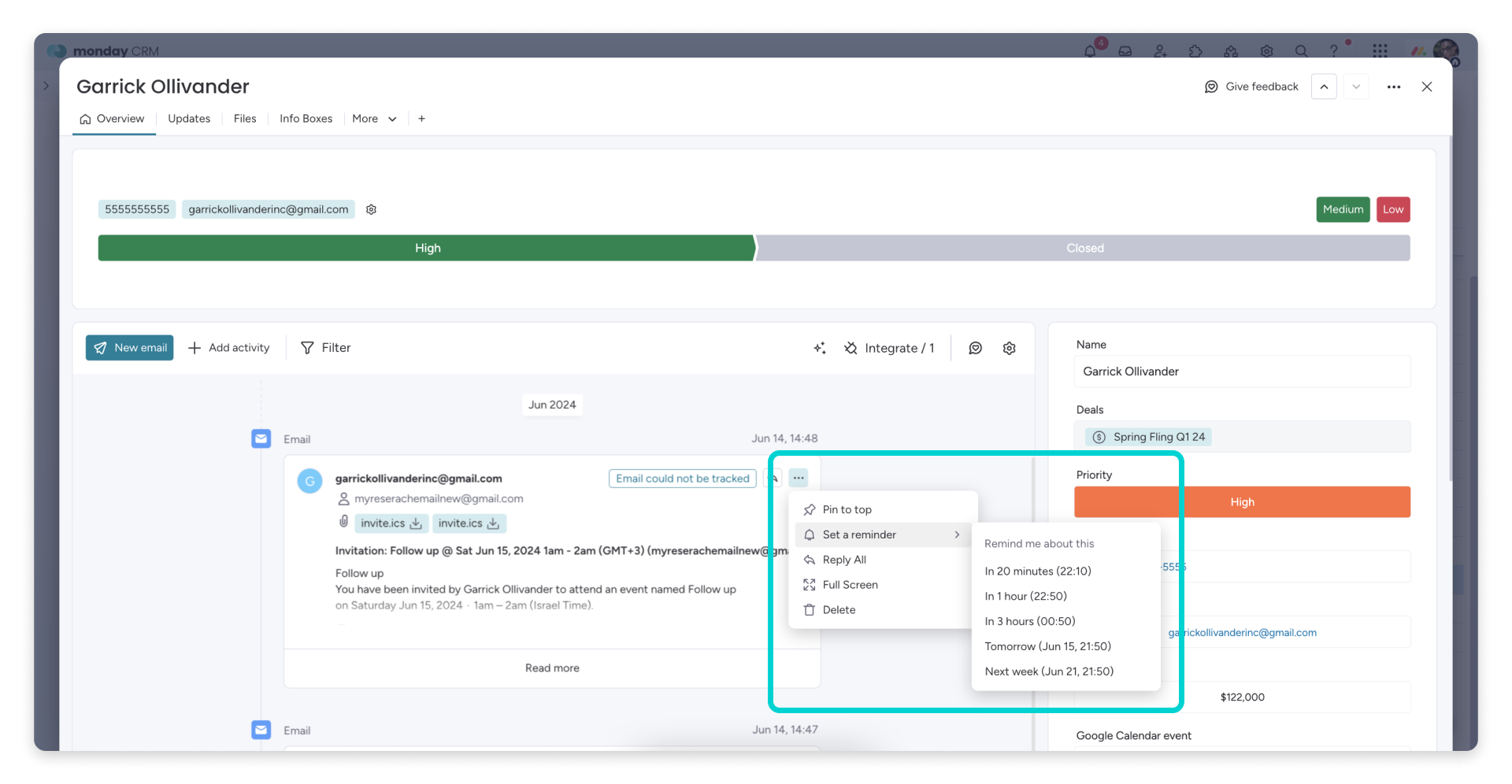Image resolution: width=1512 pixels, height=784 pixels.
Task: Click Email could not be tracked badge
Action: click(x=683, y=479)
